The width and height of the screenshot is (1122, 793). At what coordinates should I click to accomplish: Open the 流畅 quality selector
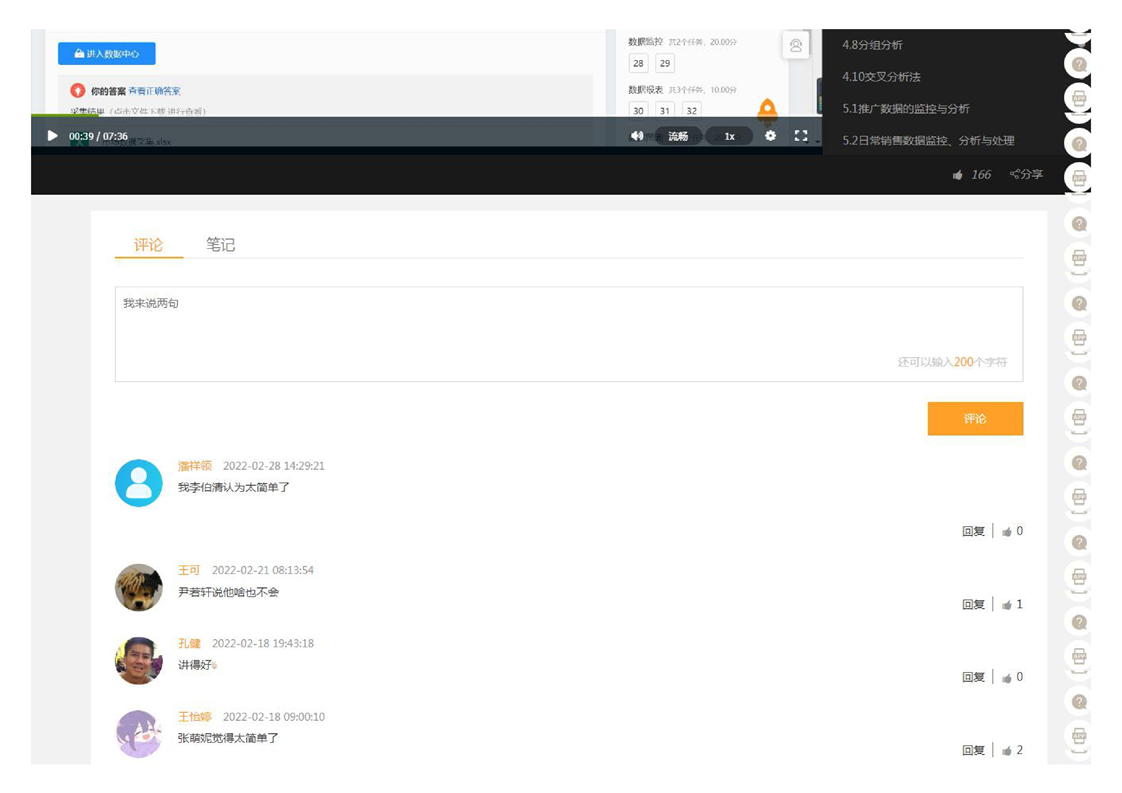click(678, 136)
